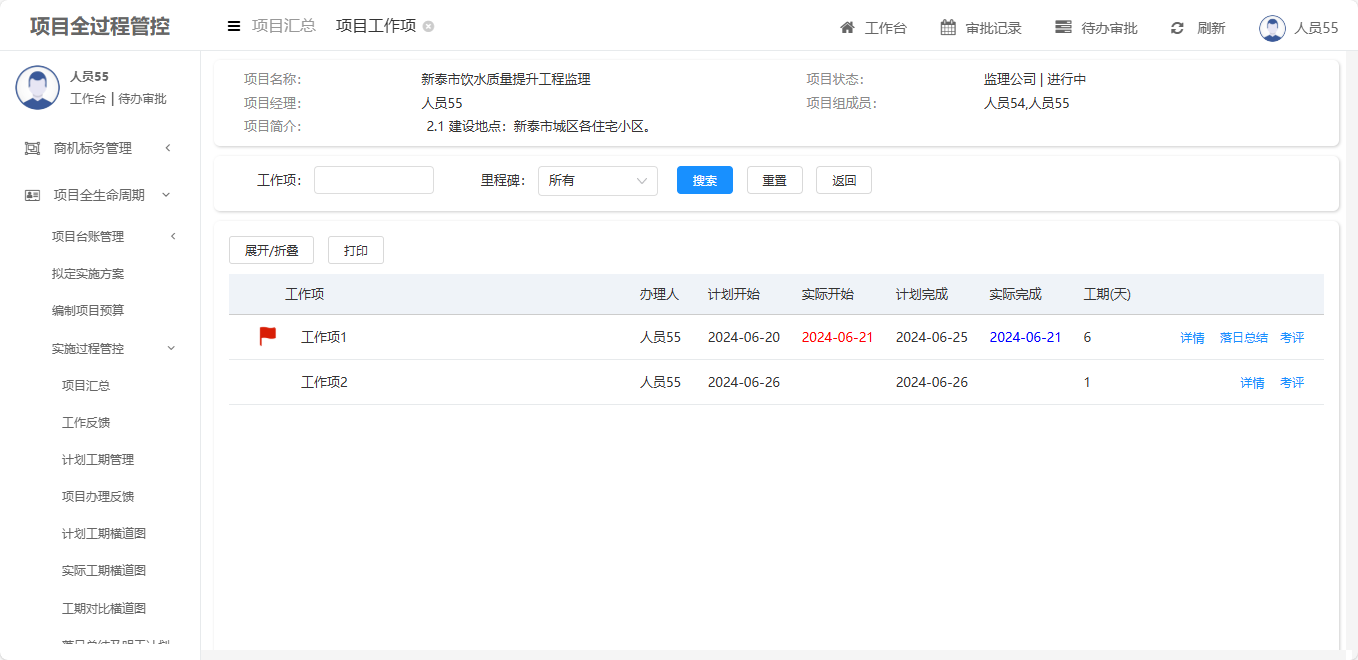Viewport: 1358px width, 660px height.
Task: Open 计划工期管理 in sidebar
Action: tap(98, 460)
